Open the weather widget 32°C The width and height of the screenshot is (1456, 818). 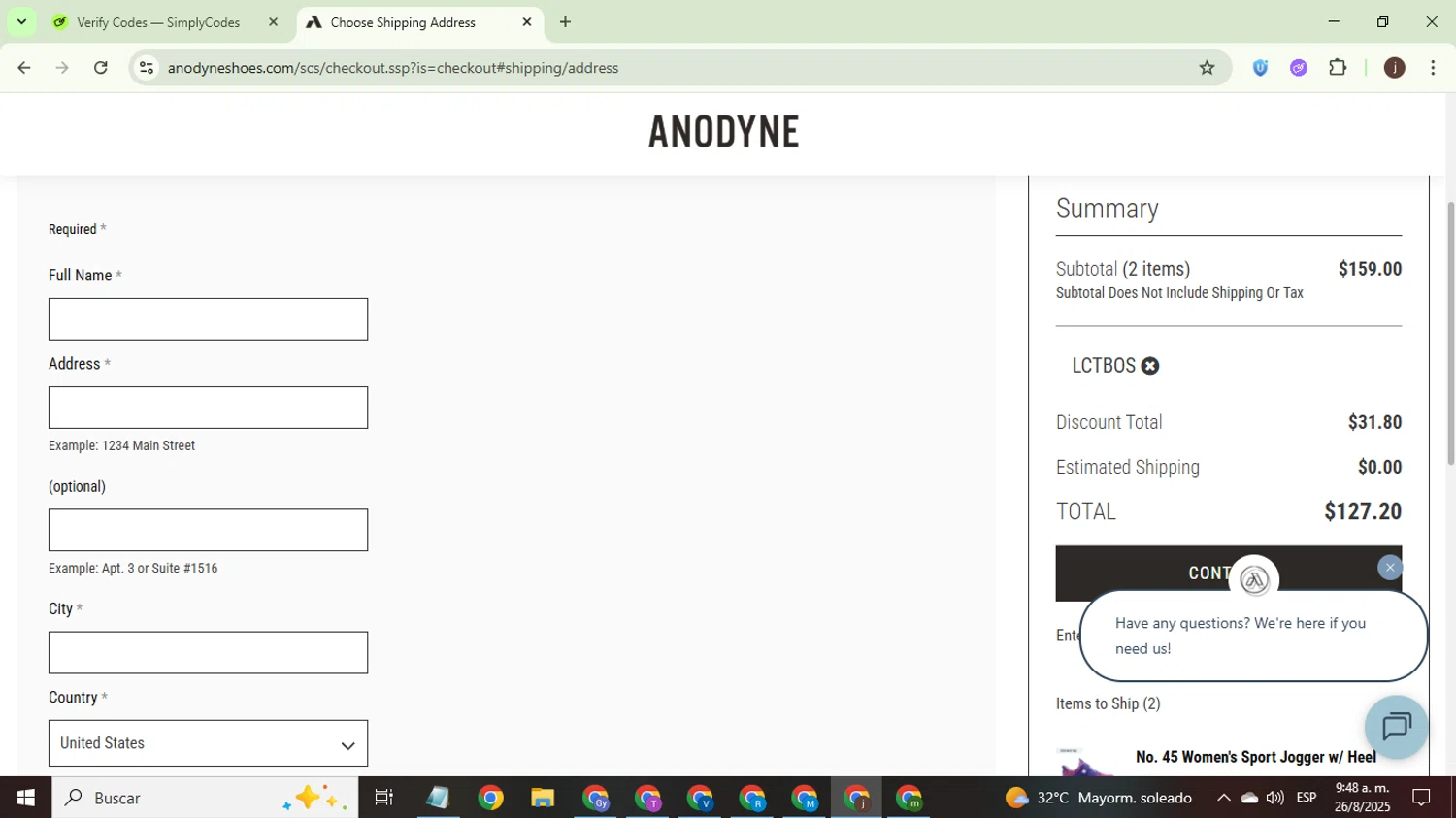[x=1098, y=798]
